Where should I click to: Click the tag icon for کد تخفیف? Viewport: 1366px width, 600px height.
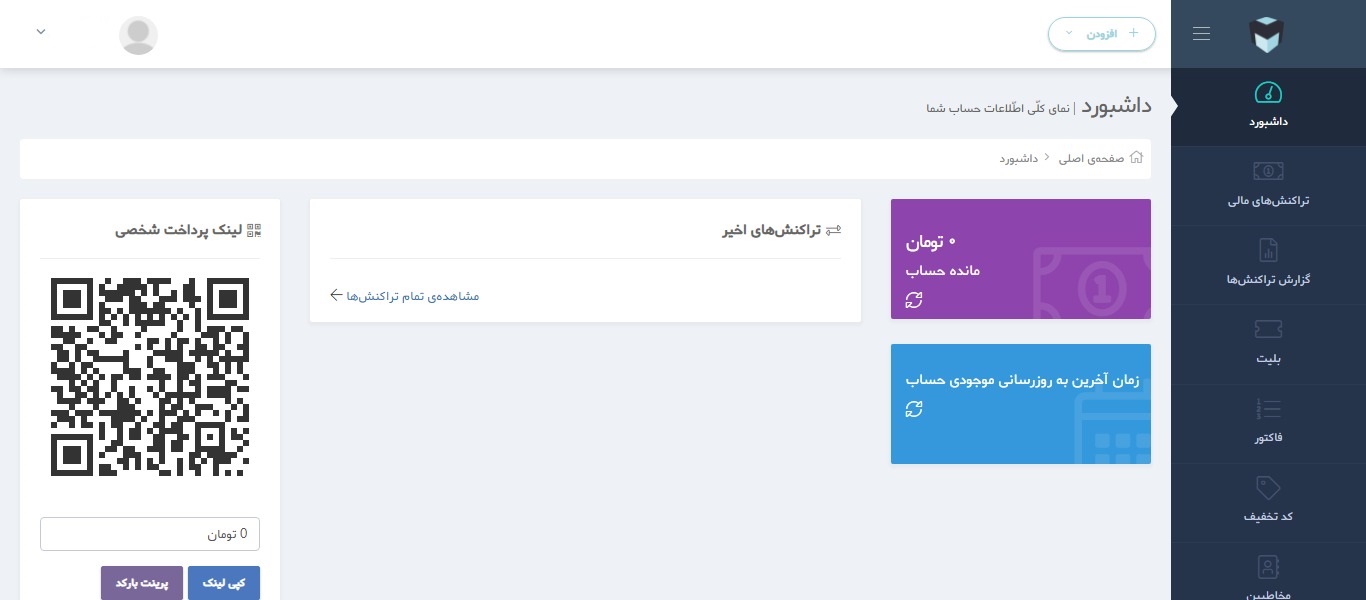point(1268,487)
